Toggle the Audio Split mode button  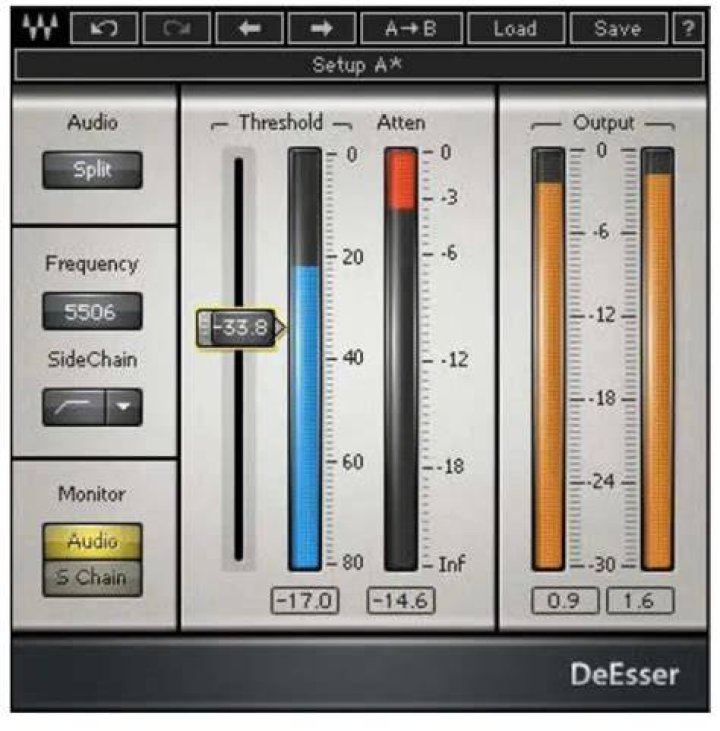click(92, 170)
